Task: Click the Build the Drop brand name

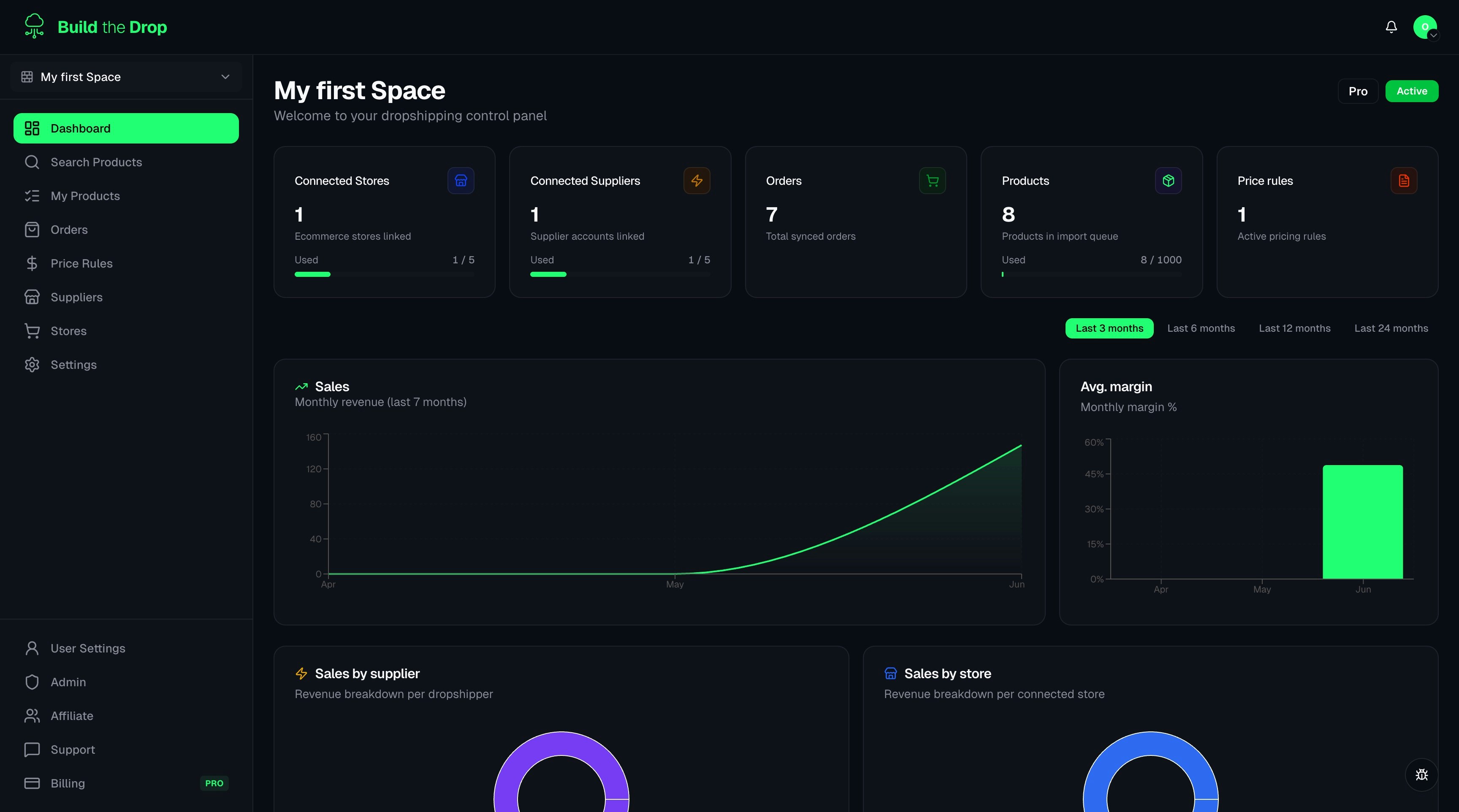Action: [x=112, y=27]
